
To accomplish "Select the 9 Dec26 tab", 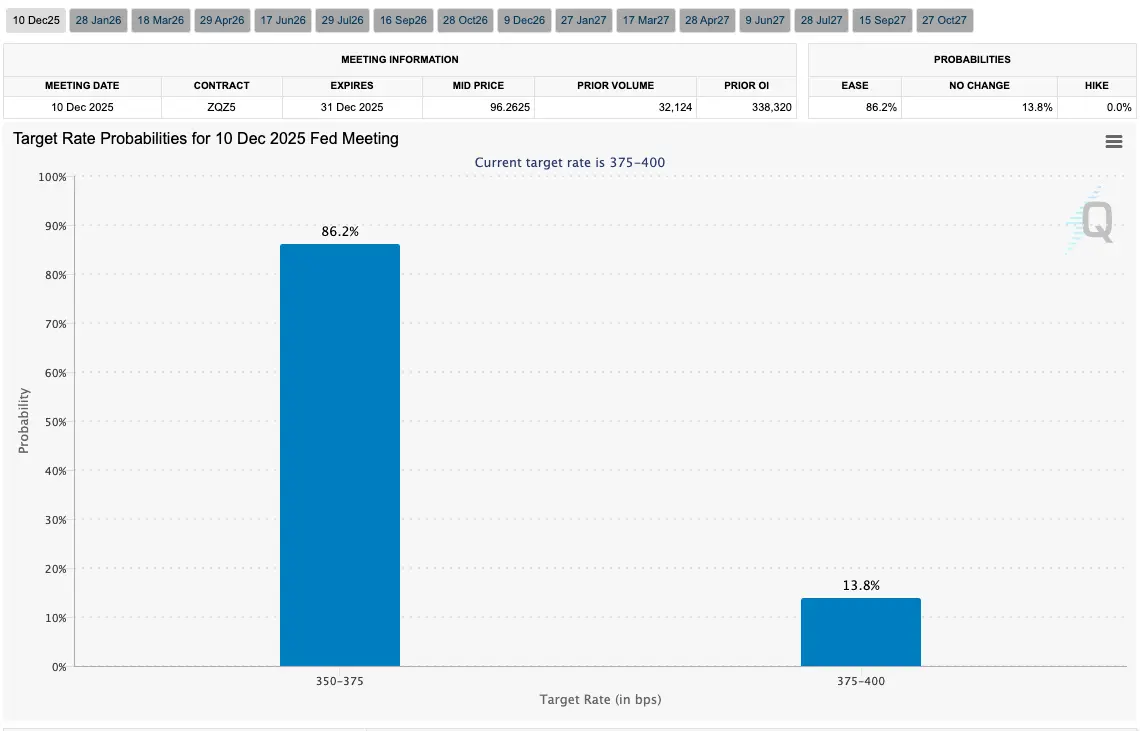I will 524,20.
